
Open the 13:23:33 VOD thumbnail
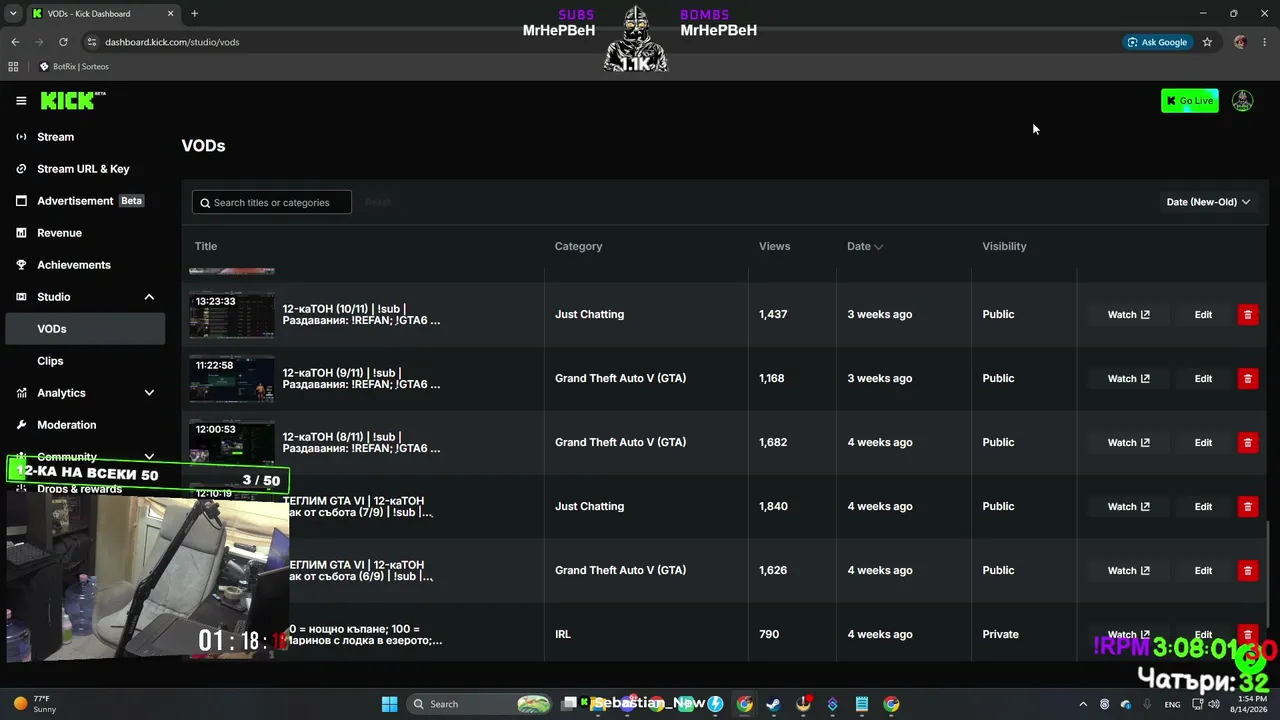point(232,315)
